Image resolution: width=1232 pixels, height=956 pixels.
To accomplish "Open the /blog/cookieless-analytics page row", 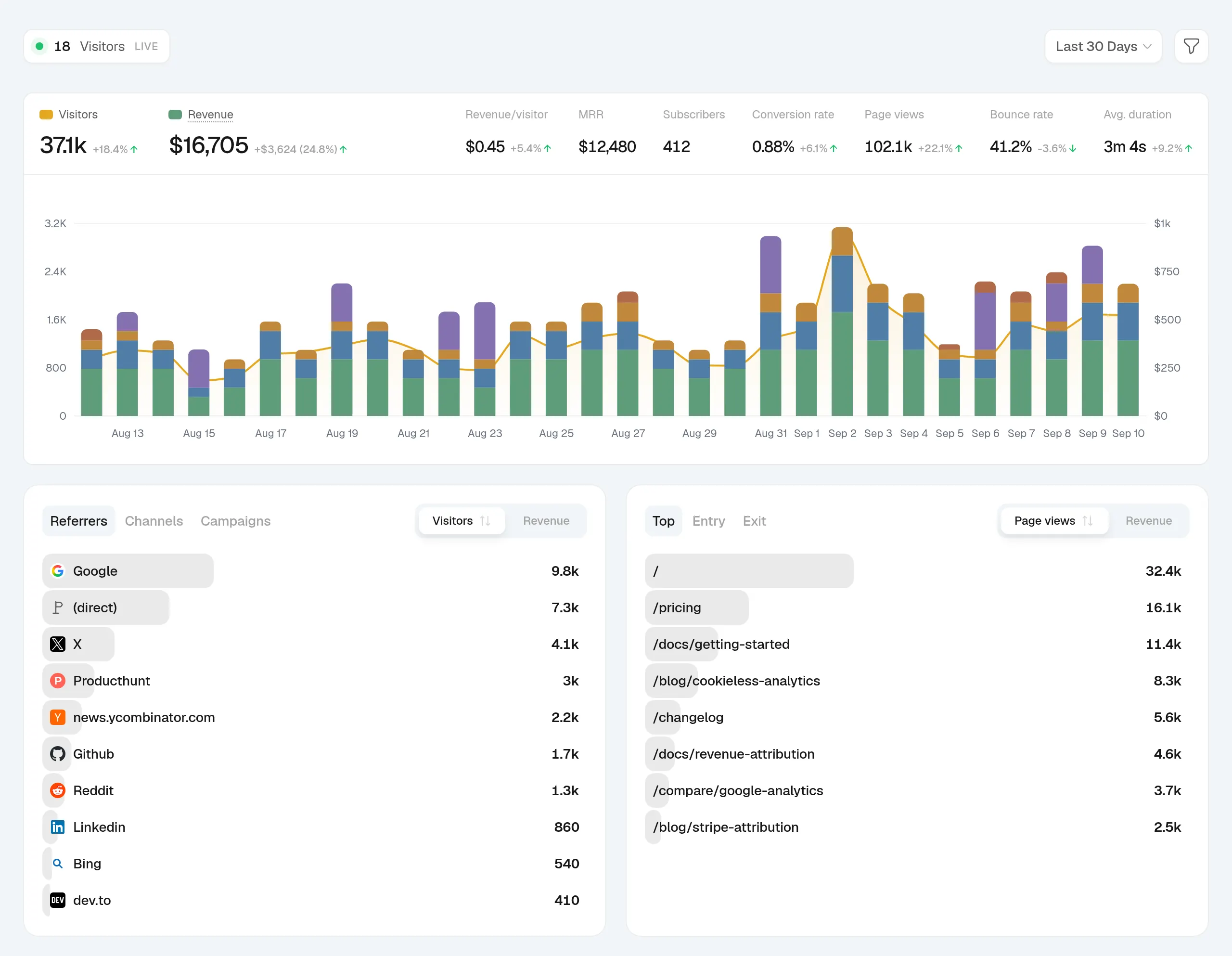I will tap(917, 681).
